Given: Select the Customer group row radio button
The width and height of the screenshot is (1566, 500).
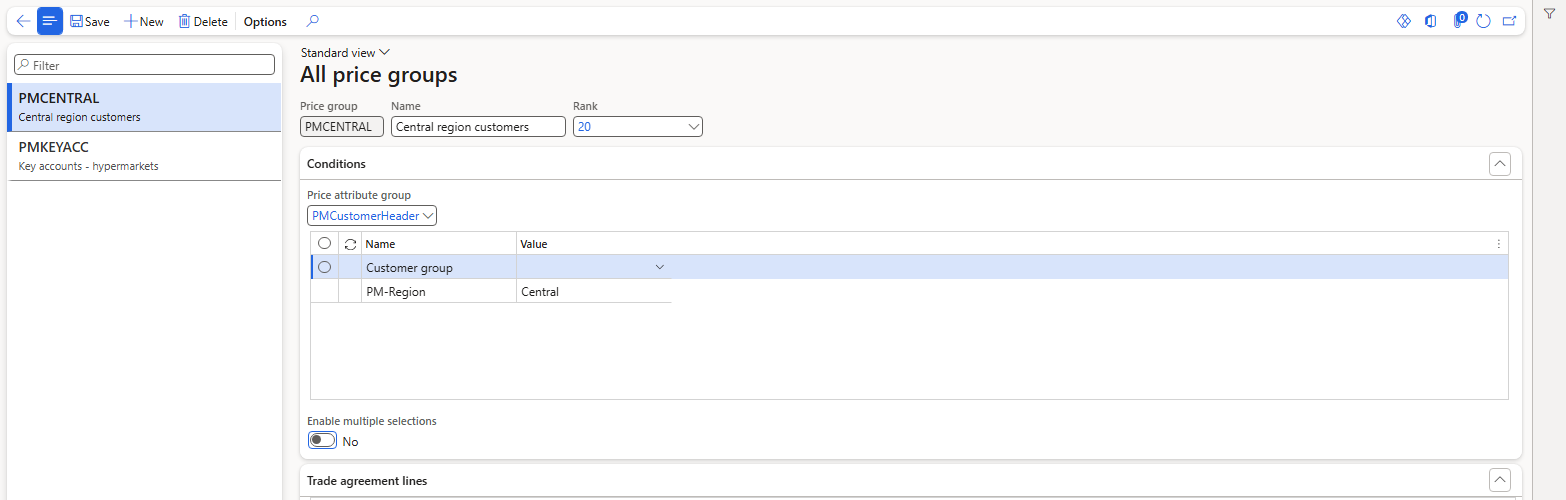Looking at the screenshot, I should tap(324, 267).
